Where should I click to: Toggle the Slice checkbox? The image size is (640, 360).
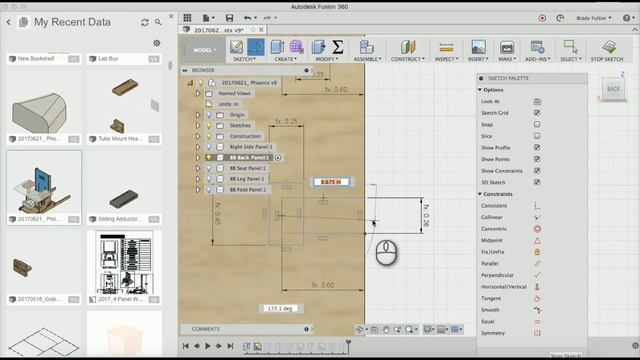(537, 136)
